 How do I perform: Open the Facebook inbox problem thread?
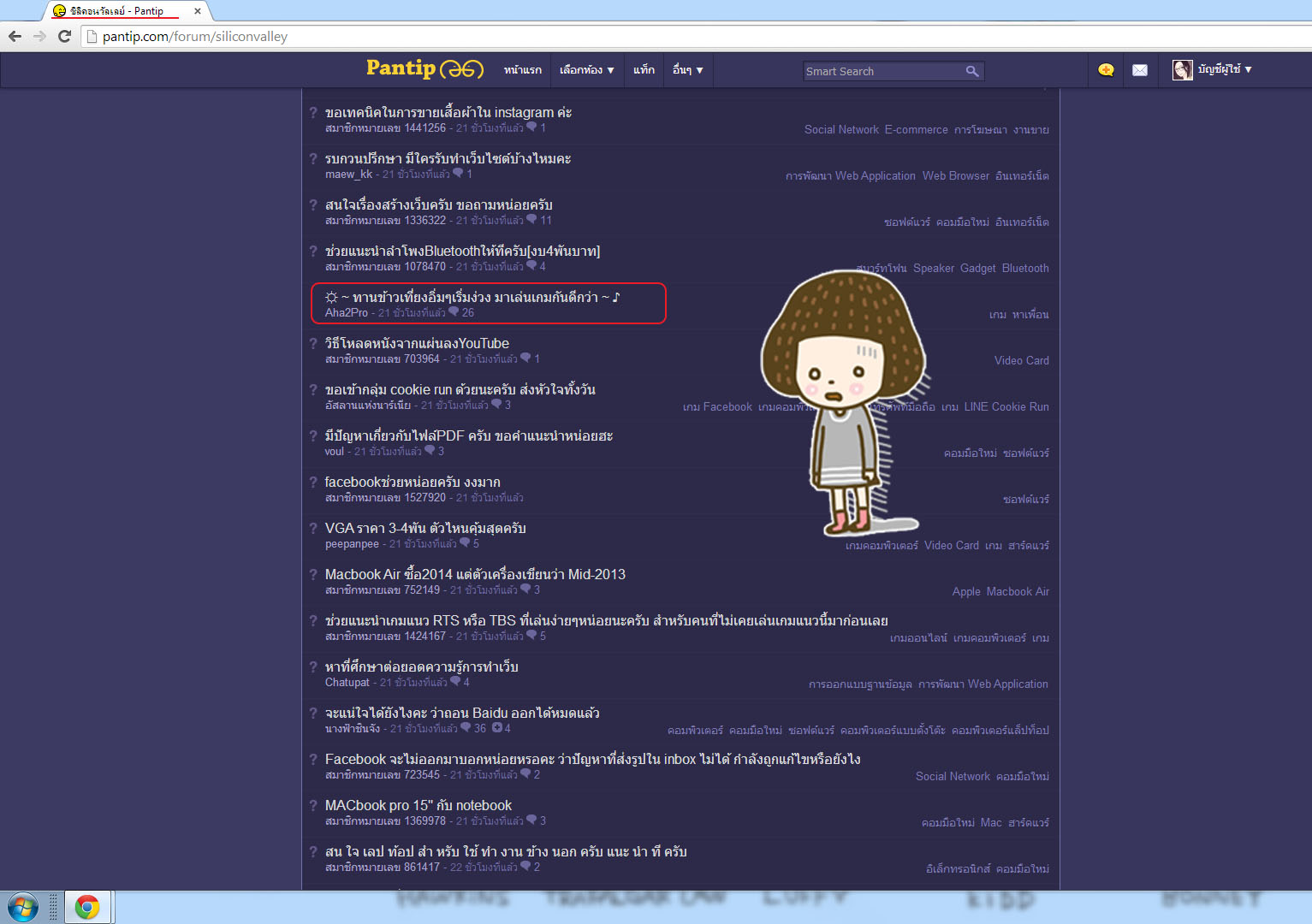(x=593, y=759)
